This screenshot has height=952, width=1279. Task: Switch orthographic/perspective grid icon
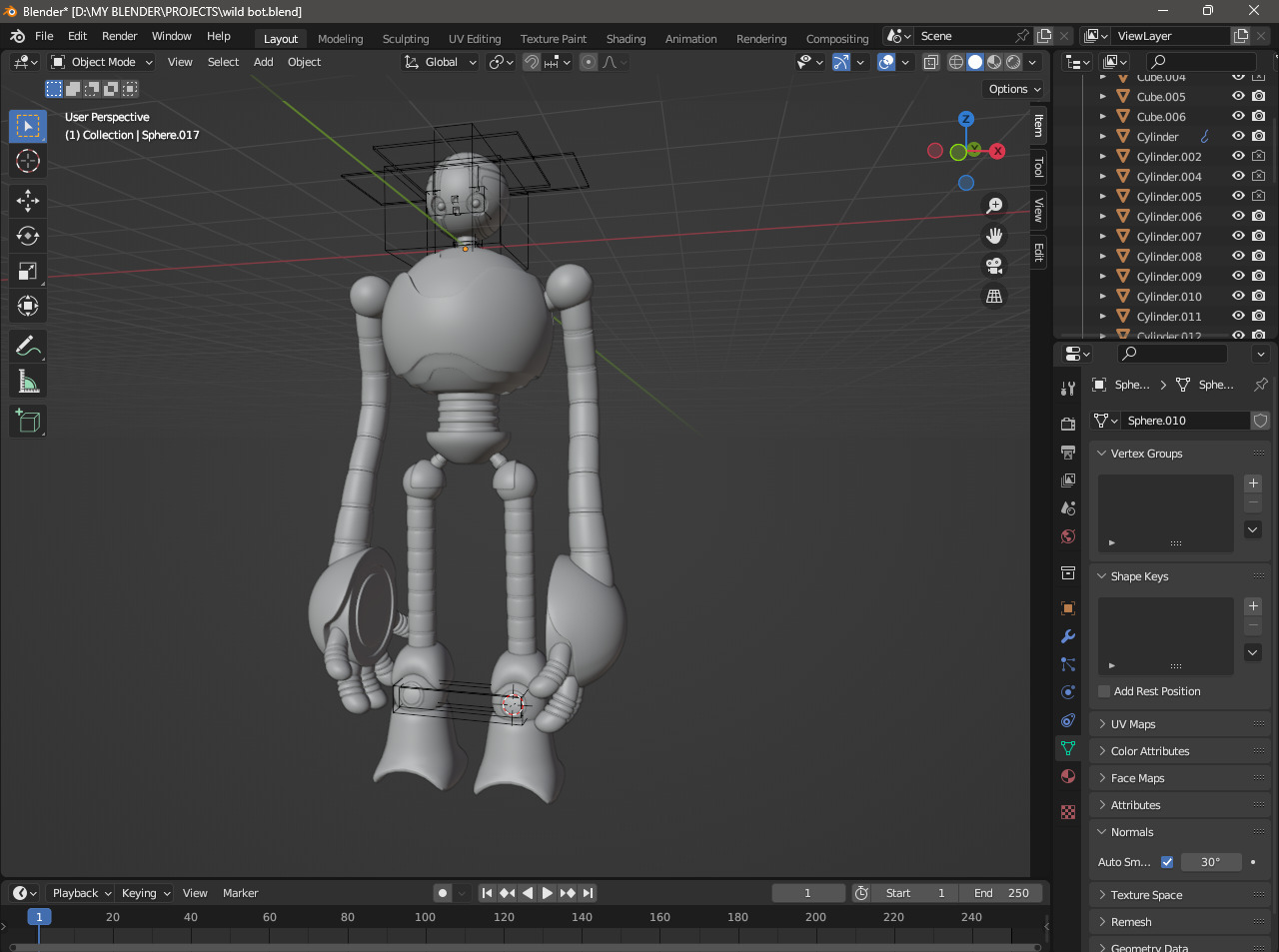(x=994, y=296)
